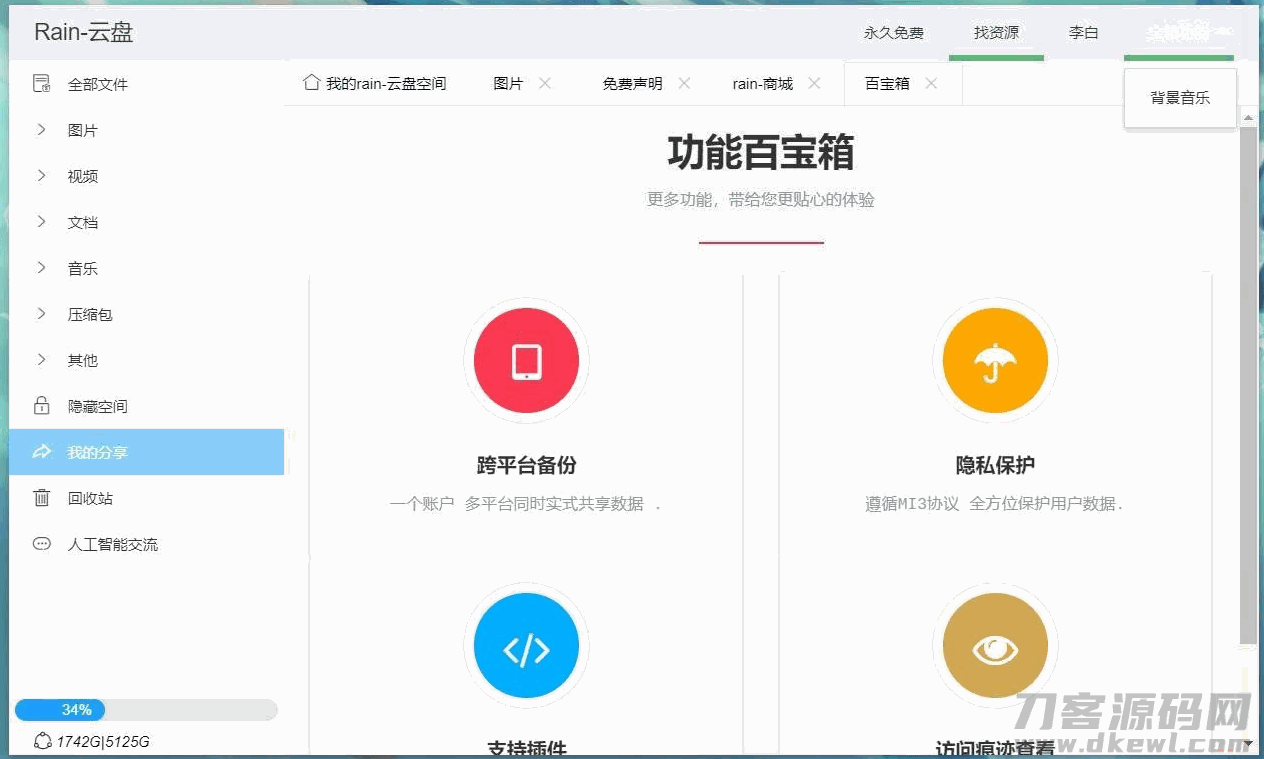Click the 找资源 navigation link
Viewport: 1264px width, 759px height.
point(996,33)
